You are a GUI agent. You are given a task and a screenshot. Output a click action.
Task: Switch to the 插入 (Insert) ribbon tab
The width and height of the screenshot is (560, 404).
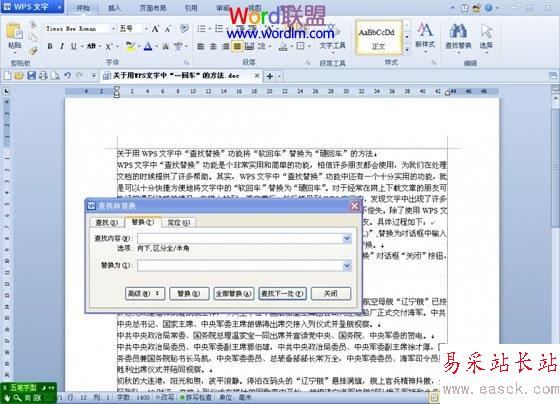[x=114, y=8]
